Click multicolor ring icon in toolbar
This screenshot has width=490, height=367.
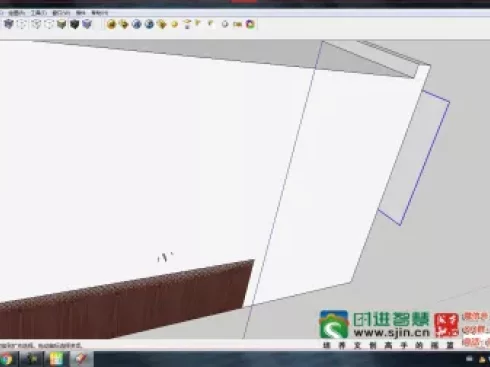tap(250, 24)
